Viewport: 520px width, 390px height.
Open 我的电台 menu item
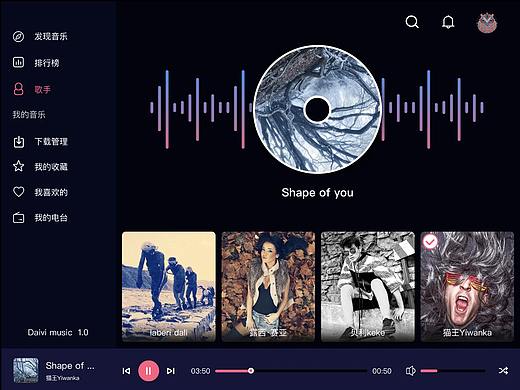(51, 218)
